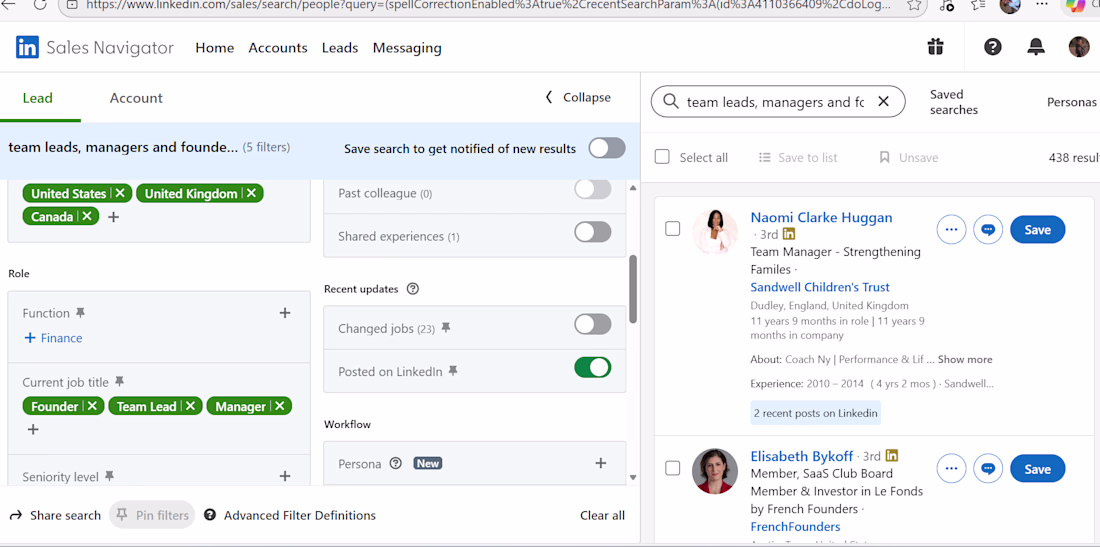Click Share search

[55, 515]
